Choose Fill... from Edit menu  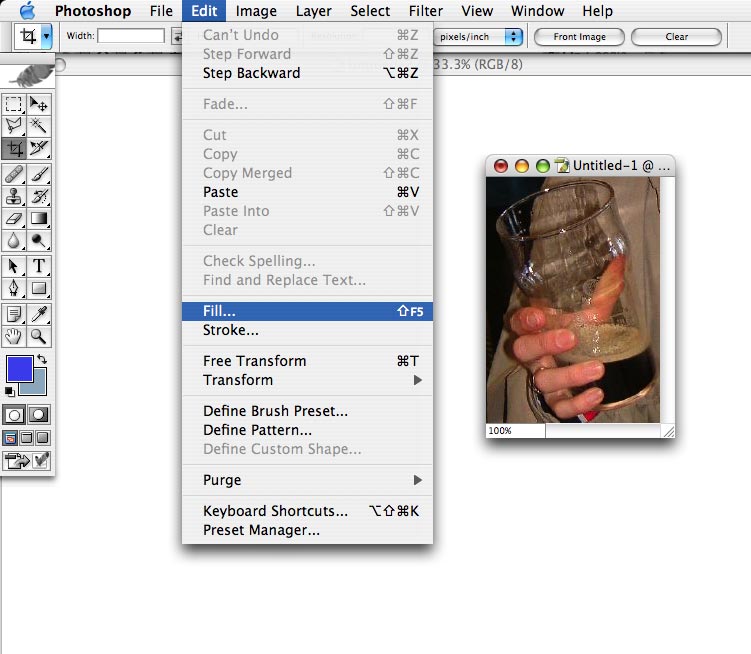pyautogui.click(x=307, y=311)
